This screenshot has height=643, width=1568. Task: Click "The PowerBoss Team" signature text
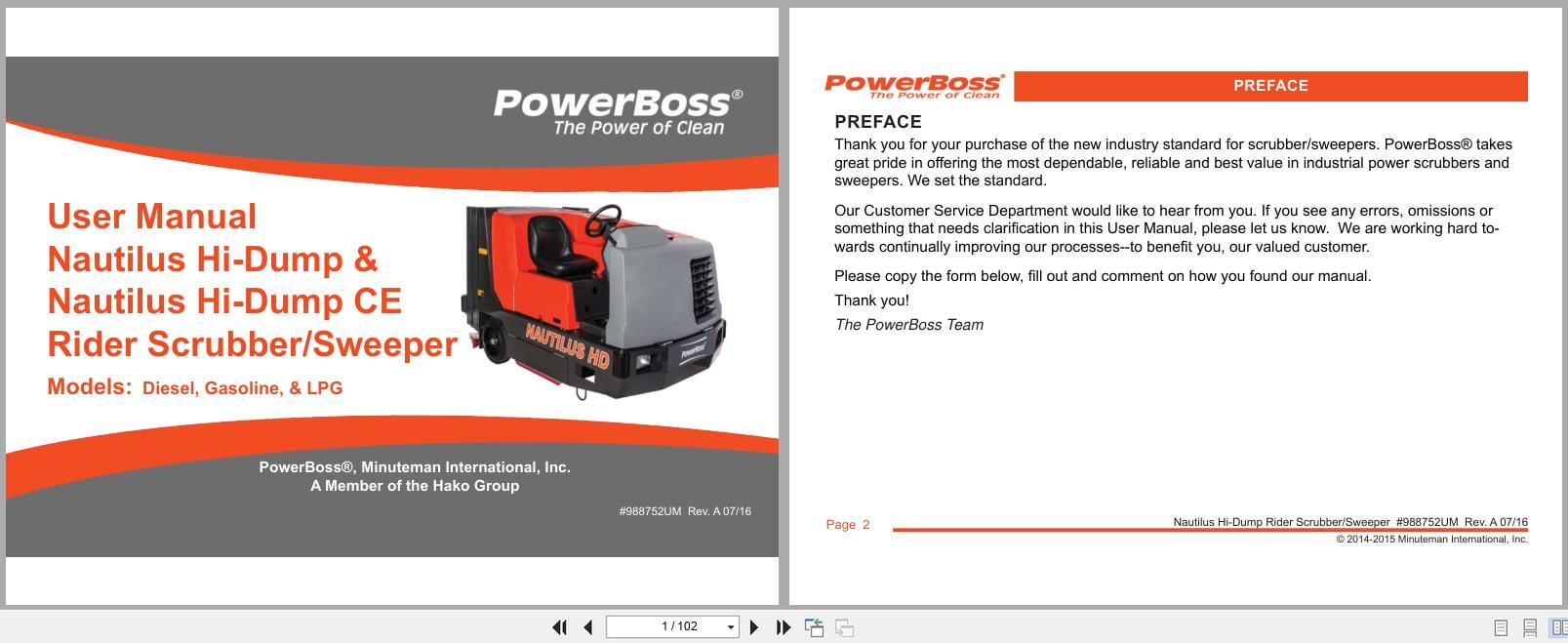click(x=909, y=325)
